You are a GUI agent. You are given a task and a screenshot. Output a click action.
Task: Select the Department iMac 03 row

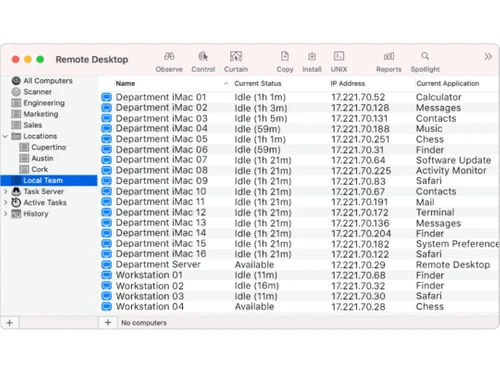[299, 118]
